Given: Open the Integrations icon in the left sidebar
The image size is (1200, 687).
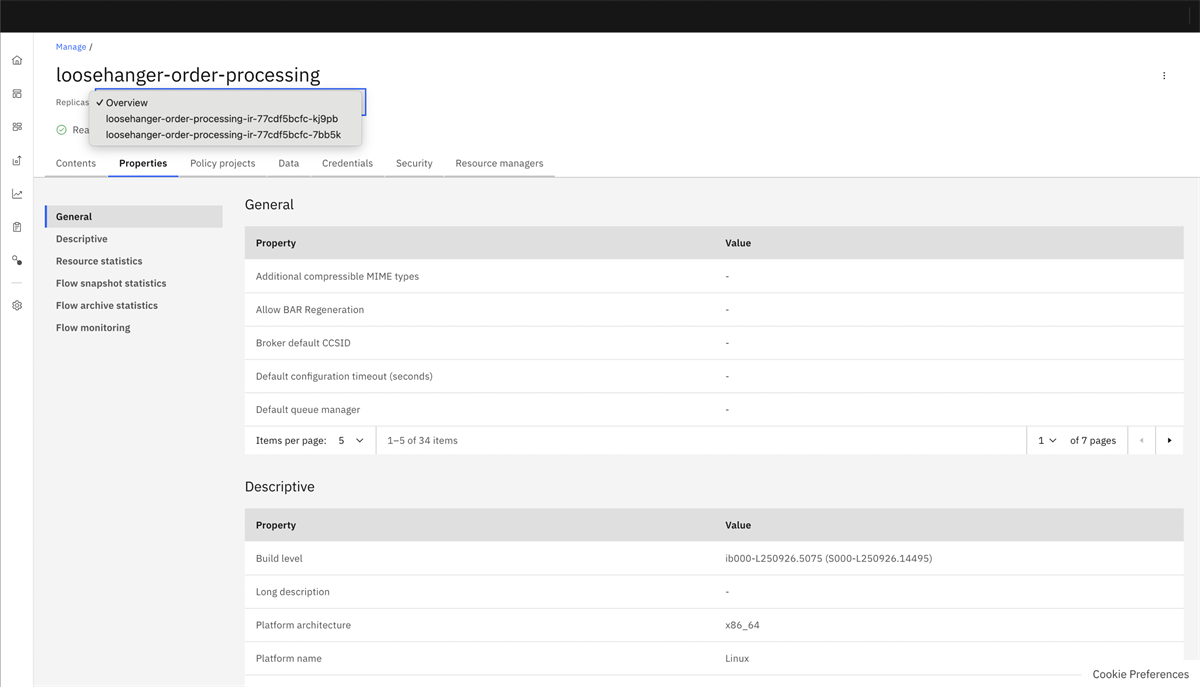Looking at the screenshot, I should point(16,127).
